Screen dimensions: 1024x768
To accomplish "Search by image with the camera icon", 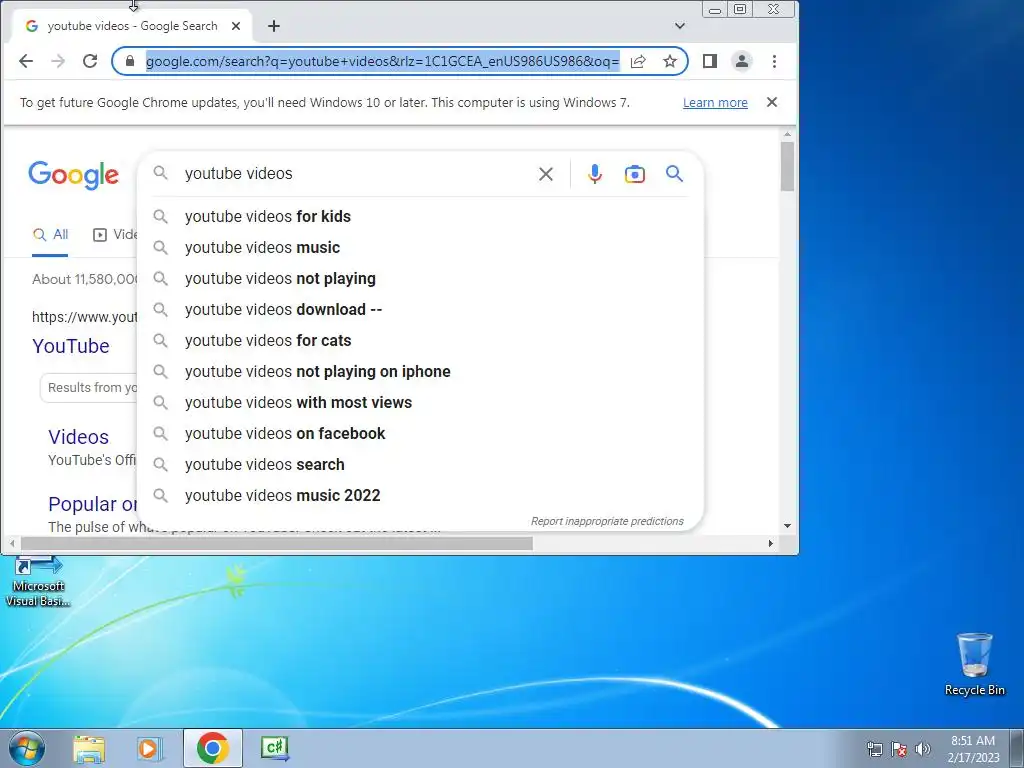I will pos(635,174).
